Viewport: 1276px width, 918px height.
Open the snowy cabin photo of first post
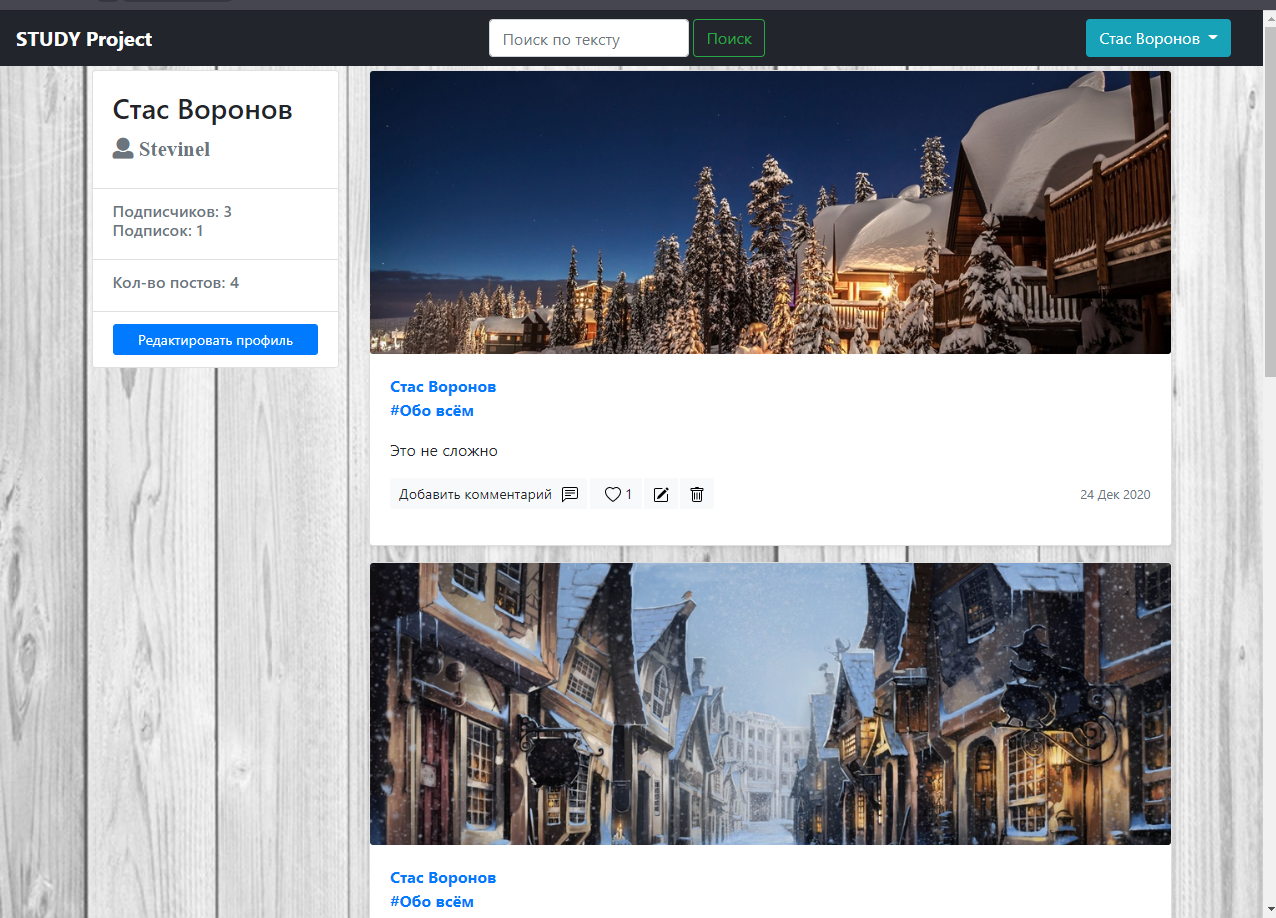point(770,211)
